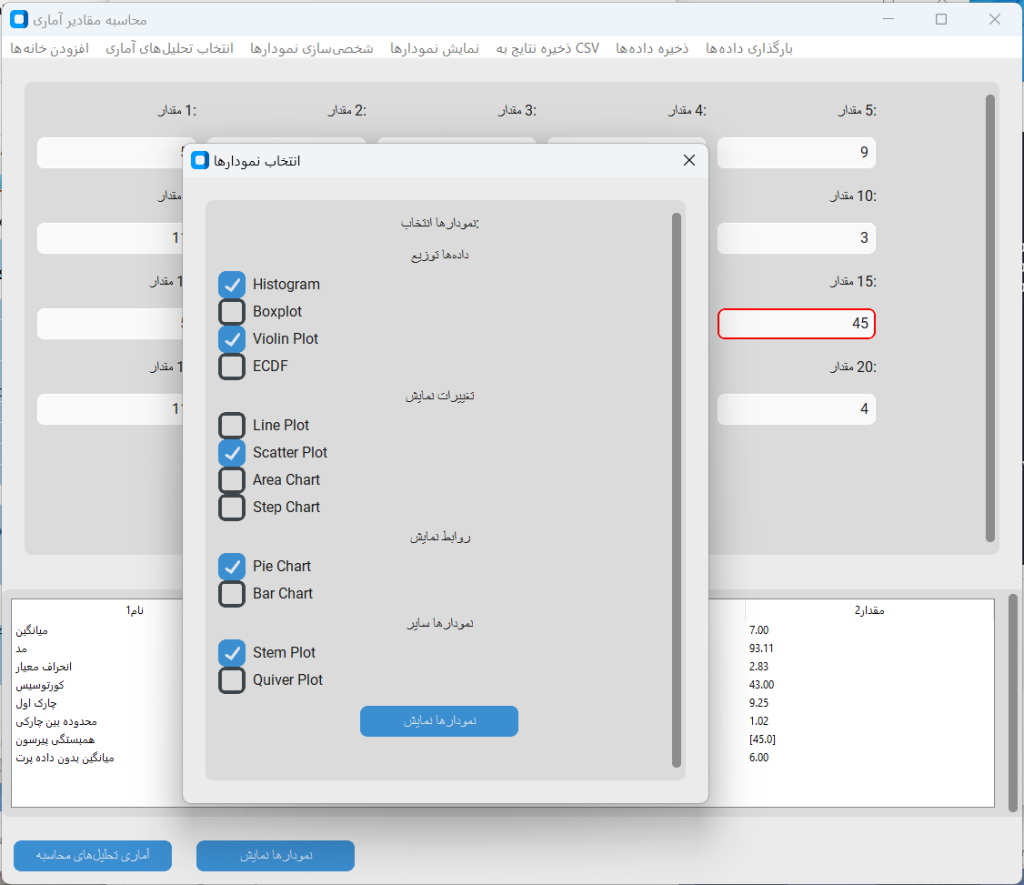Toggle the Quiver Plot checkbox
The height and width of the screenshot is (885, 1024).
pos(232,681)
